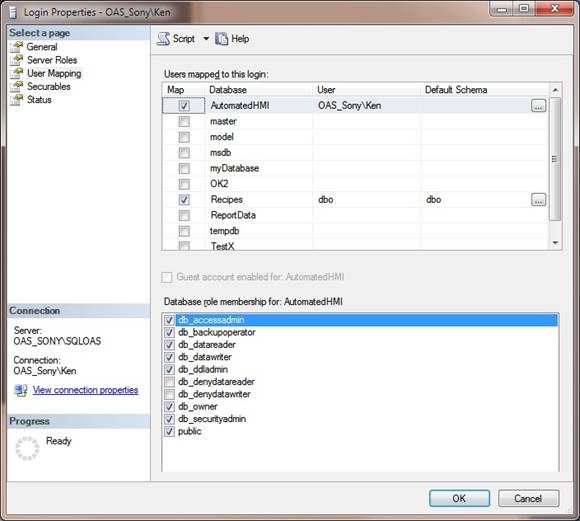Click the Cancel button
This screenshot has height=521, width=580.
point(528,498)
